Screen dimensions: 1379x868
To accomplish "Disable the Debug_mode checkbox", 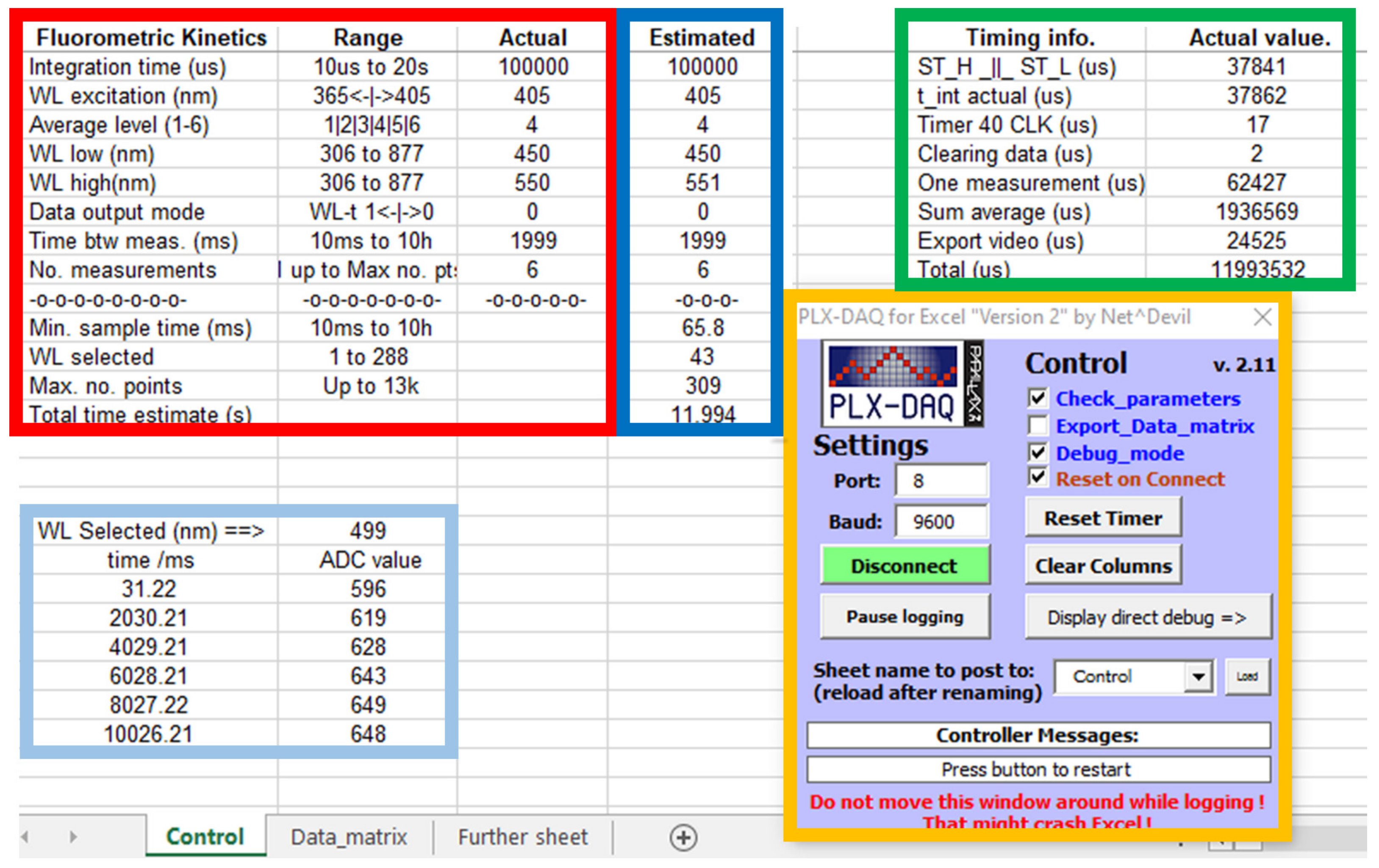I will (x=1038, y=452).
